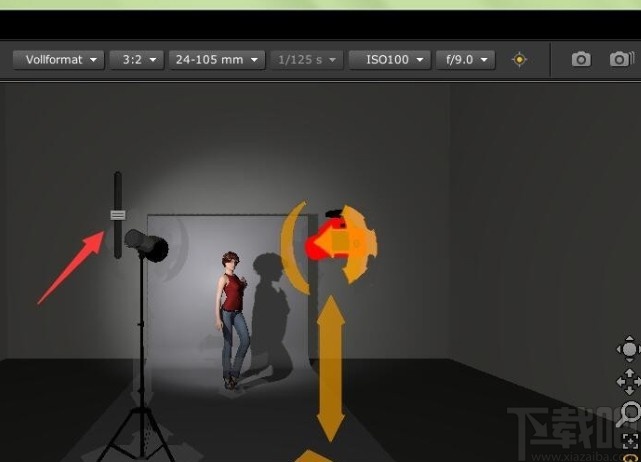
Task: Click the orbit view navigation icon
Action: [629, 349]
